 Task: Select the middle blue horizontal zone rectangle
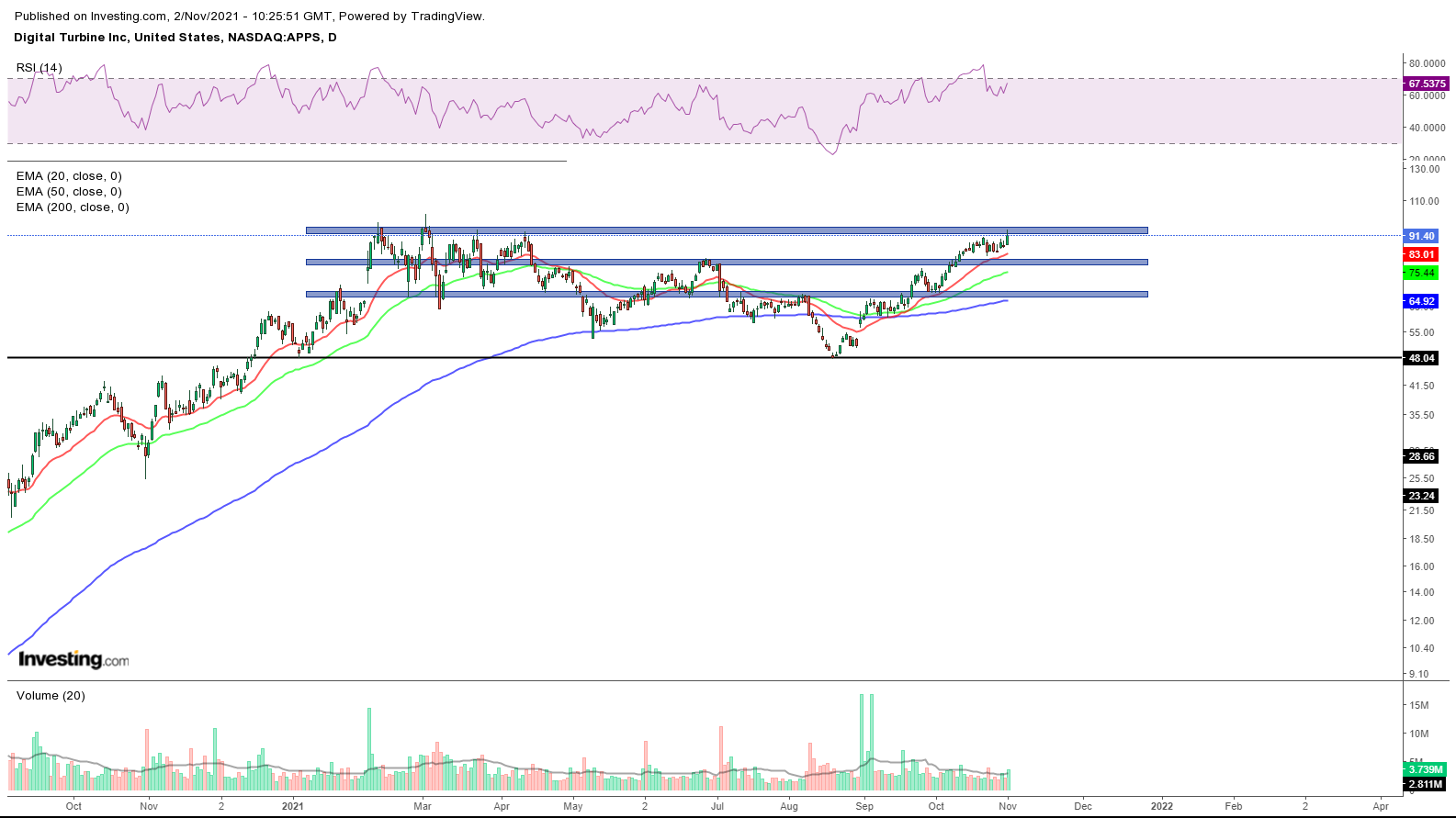point(727,262)
